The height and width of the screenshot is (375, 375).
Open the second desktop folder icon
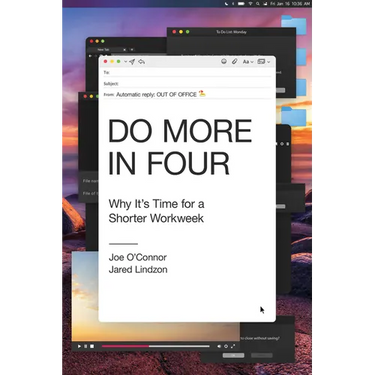click(301, 57)
